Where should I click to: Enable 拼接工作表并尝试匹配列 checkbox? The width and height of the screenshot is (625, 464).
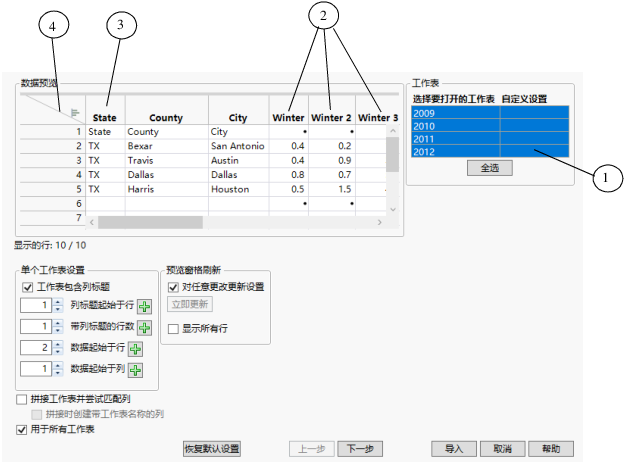pyautogui.click(x=22, y=399)
